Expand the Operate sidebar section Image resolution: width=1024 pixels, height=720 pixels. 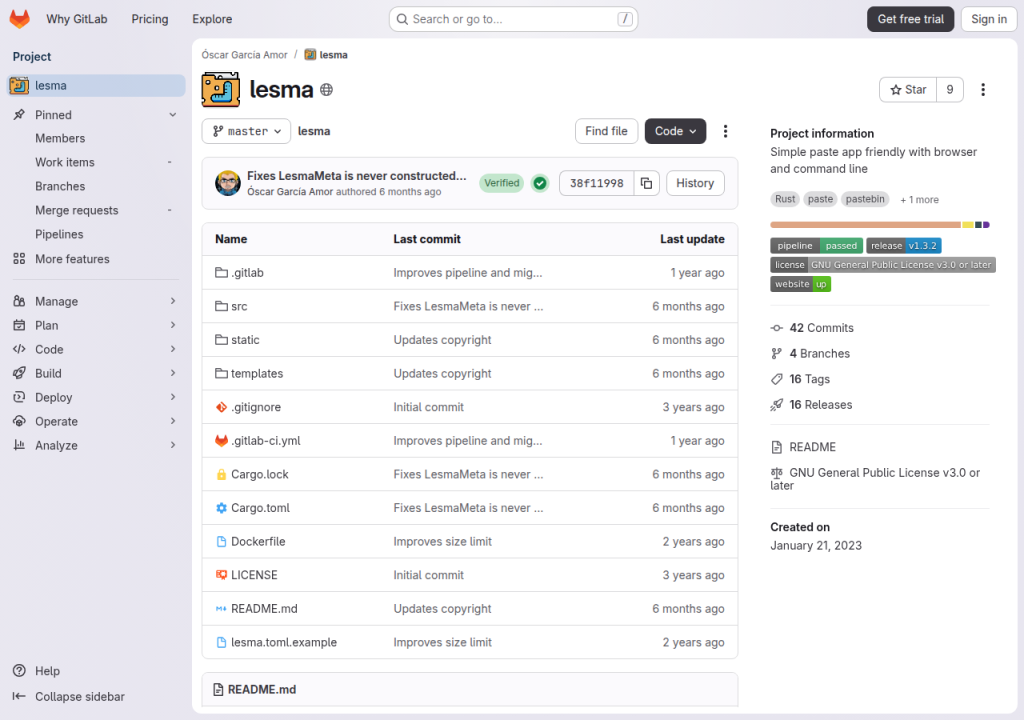click(95, 421)
